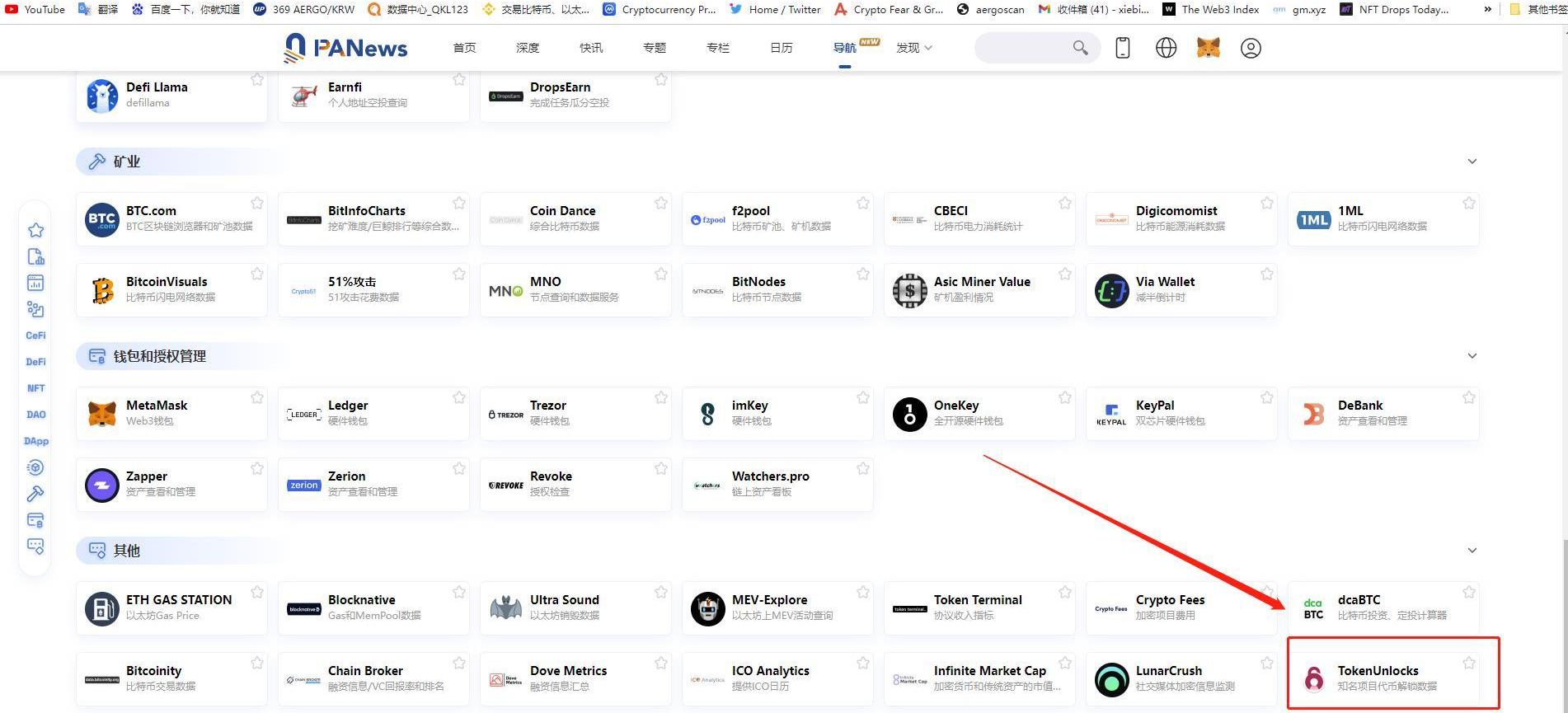Open the Crypto Fear & Greed bookmark
1568x713 pixels.
click(x=889, y=10)
